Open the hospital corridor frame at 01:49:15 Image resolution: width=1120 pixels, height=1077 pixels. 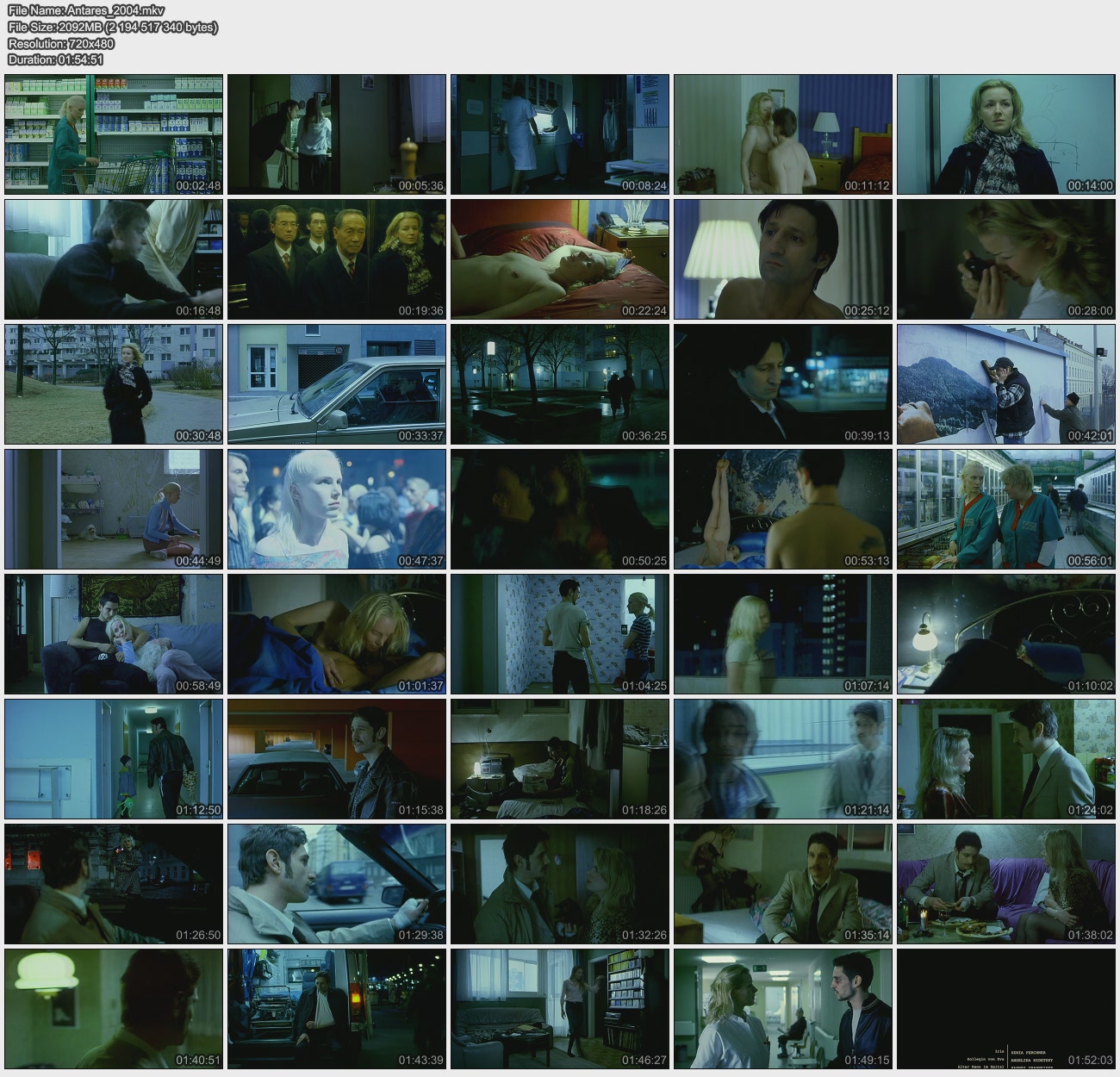coord(783,1009)
